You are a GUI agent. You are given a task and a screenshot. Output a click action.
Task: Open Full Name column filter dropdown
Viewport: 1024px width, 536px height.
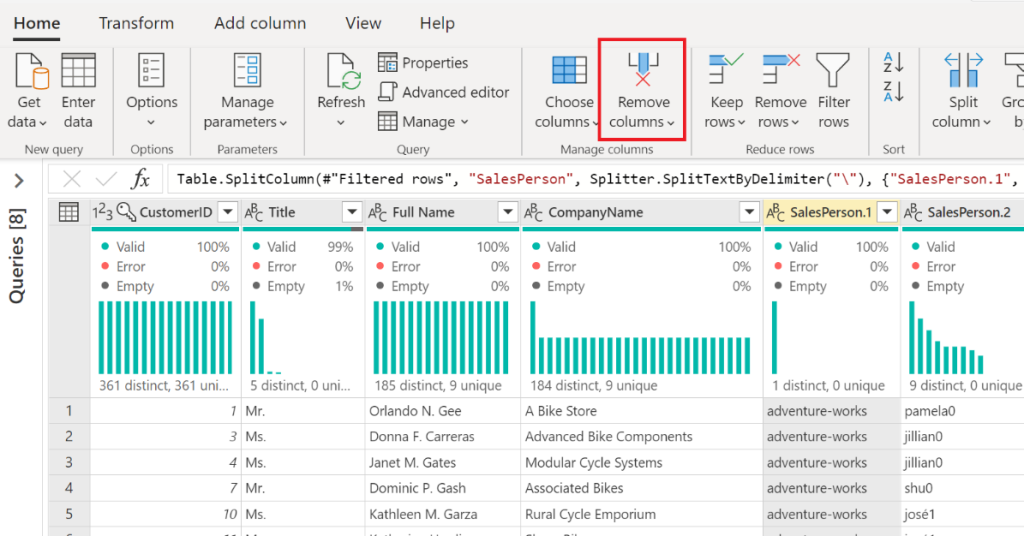(x=507, y=212)
